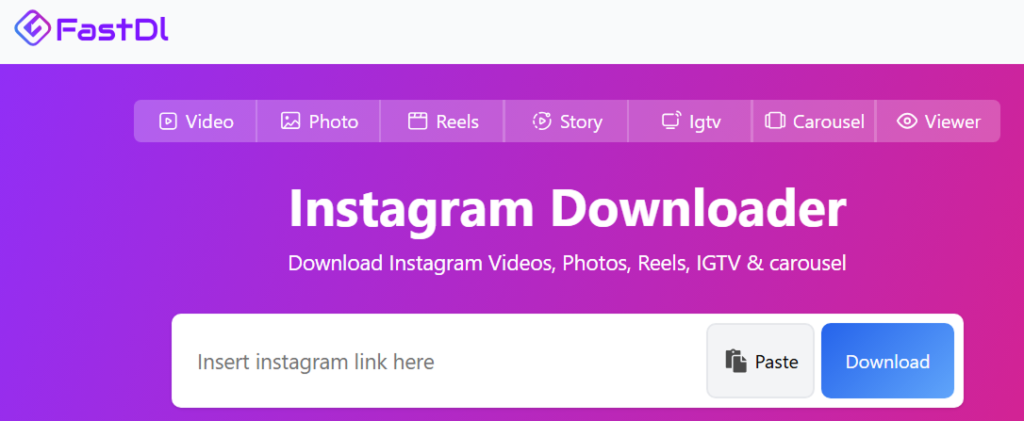Image resolution: width=1024 pixels, height=421 pixels.
Task: Focus the Insert instagram link field
Action: tap(441, 362)
